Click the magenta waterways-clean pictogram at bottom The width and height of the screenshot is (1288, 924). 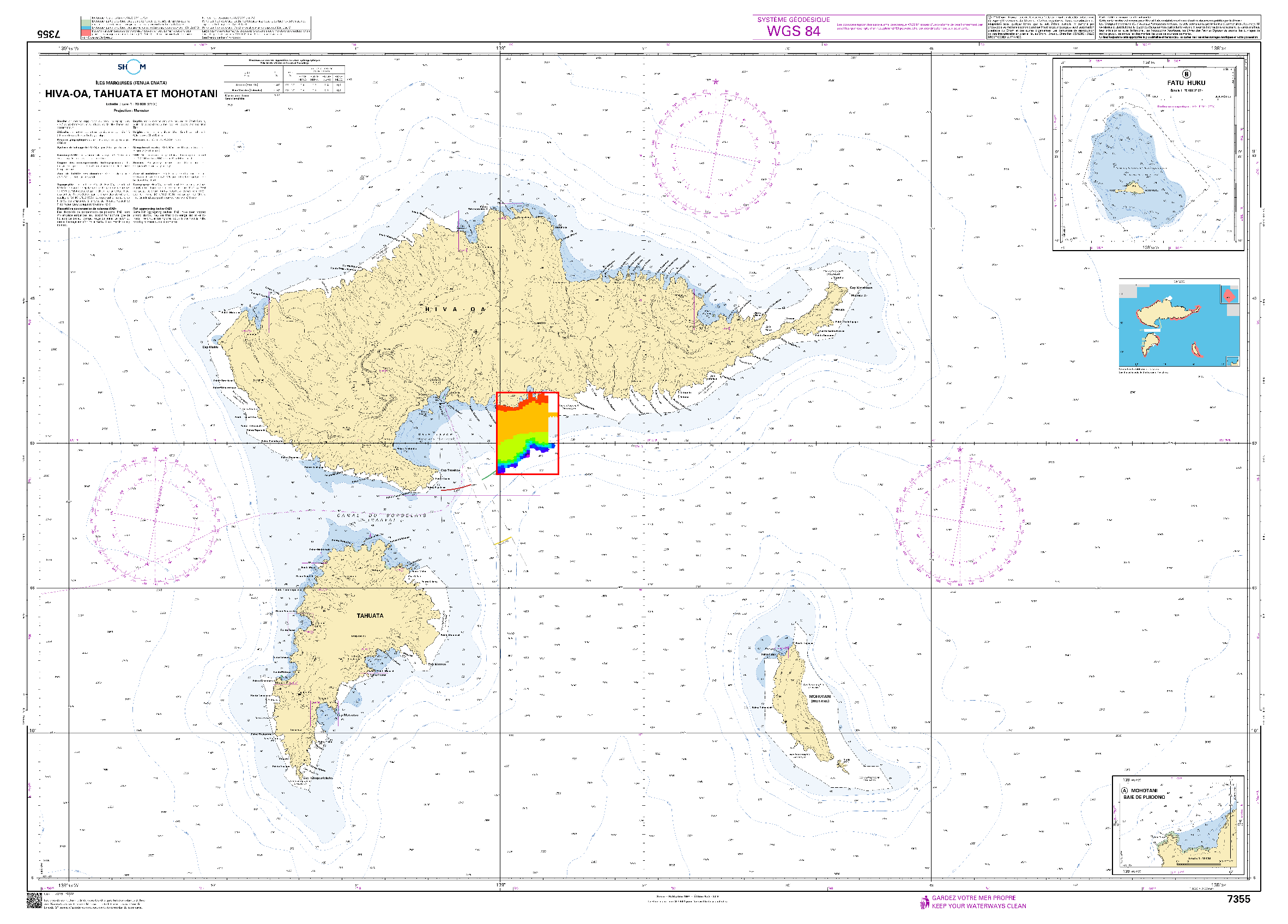[924, 902]
